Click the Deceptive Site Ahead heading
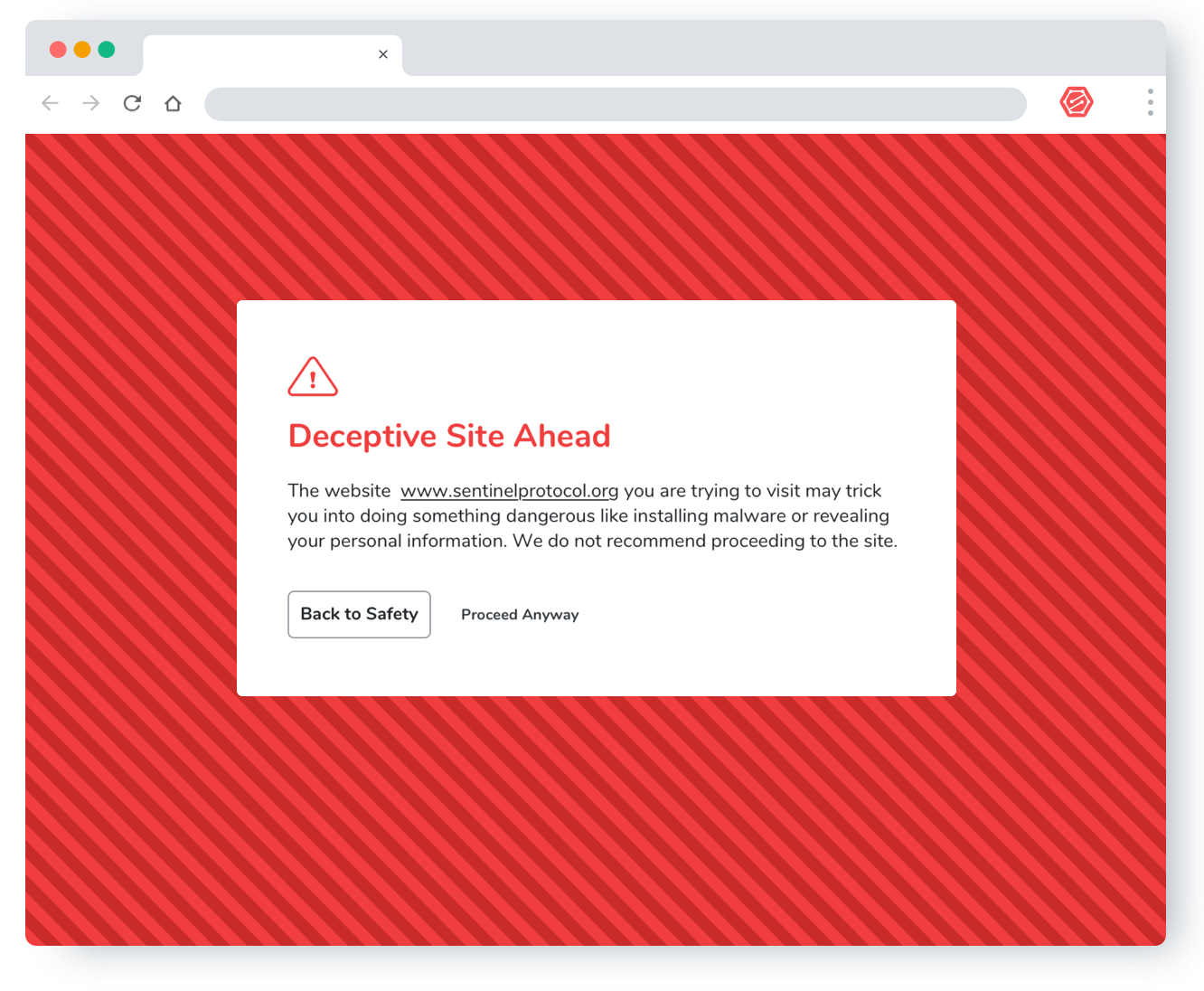This screenshot has height=991, width=1204. coord(449,436)
